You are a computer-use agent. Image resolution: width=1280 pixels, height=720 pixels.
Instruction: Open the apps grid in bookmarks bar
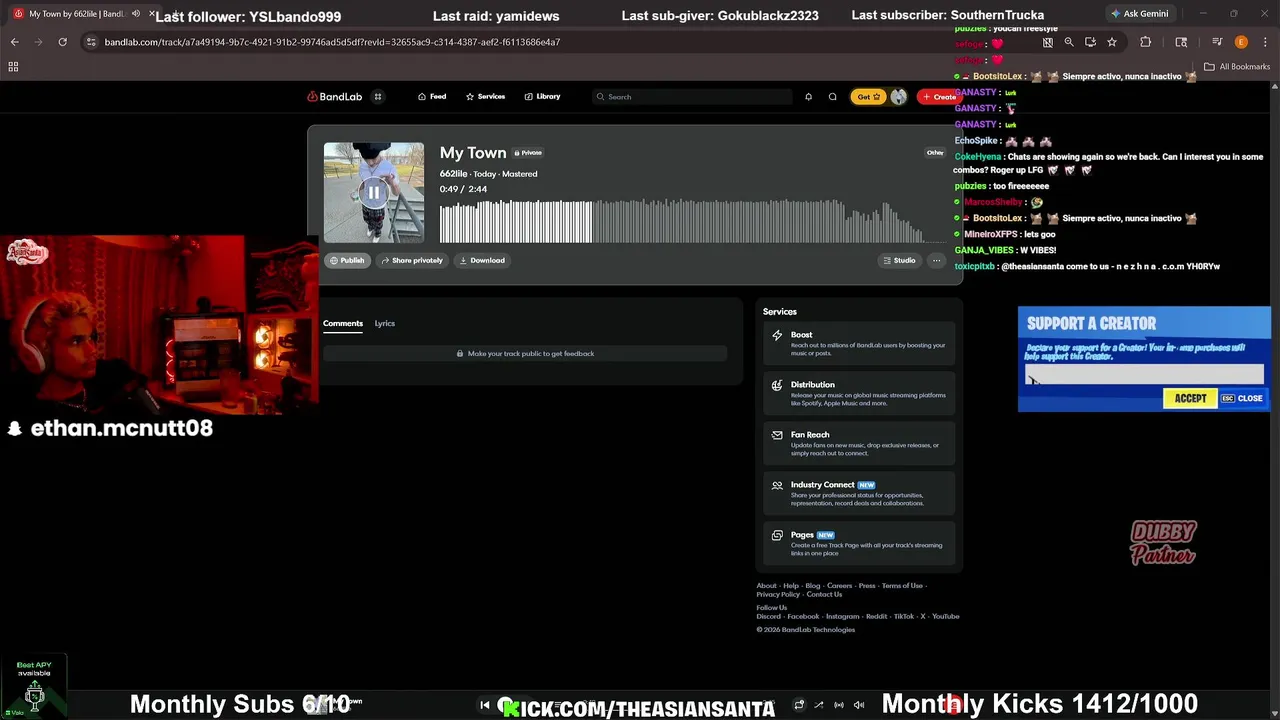13,67
